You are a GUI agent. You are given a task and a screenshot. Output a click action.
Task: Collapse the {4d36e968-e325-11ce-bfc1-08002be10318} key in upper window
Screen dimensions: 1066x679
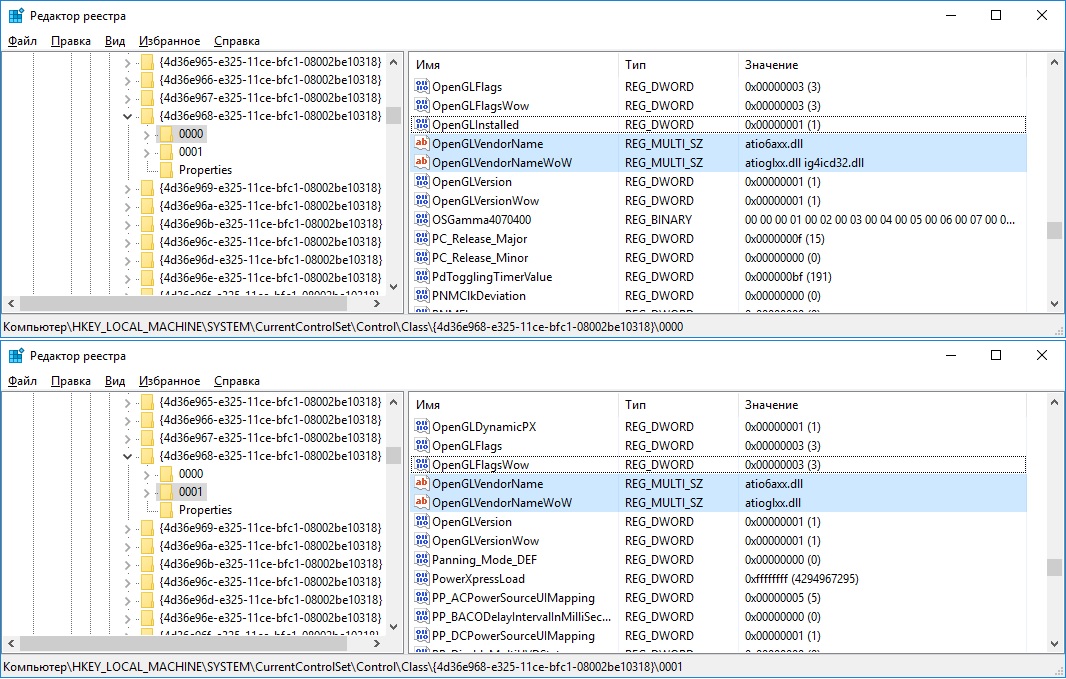point(127,116)
